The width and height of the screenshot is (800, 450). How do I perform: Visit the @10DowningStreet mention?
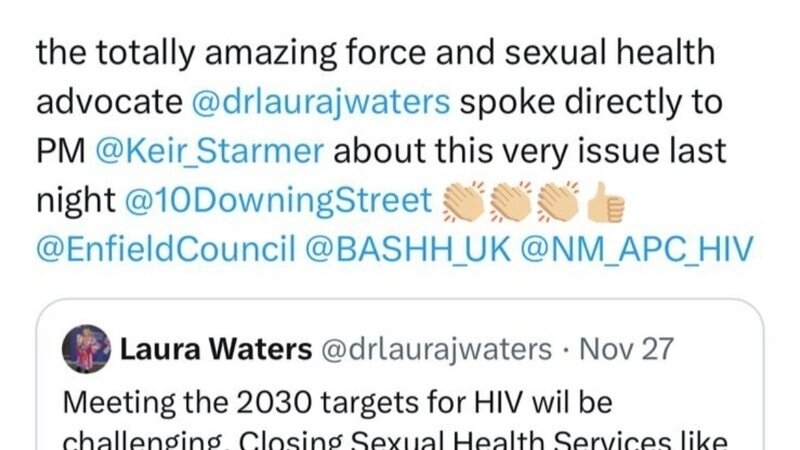[279, 200]
